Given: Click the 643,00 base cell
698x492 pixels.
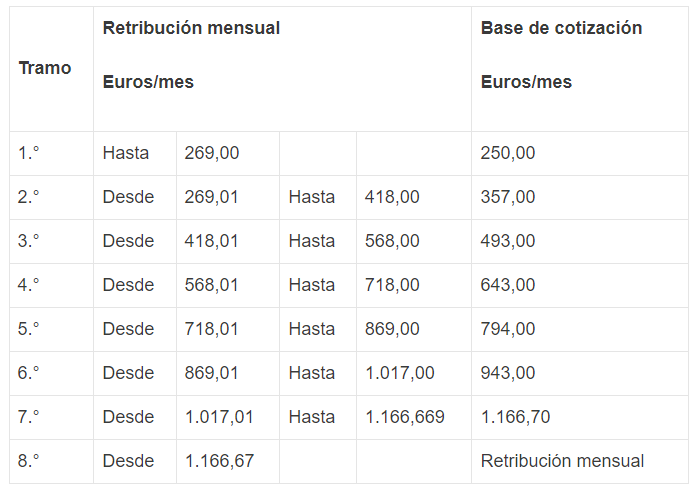Looking at the screenshot, I should tap(508, 285).
